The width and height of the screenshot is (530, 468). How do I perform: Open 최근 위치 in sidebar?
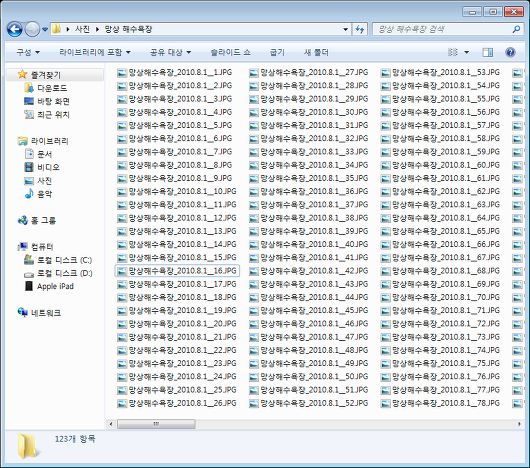pyautogui.click(x=53, y=115)
